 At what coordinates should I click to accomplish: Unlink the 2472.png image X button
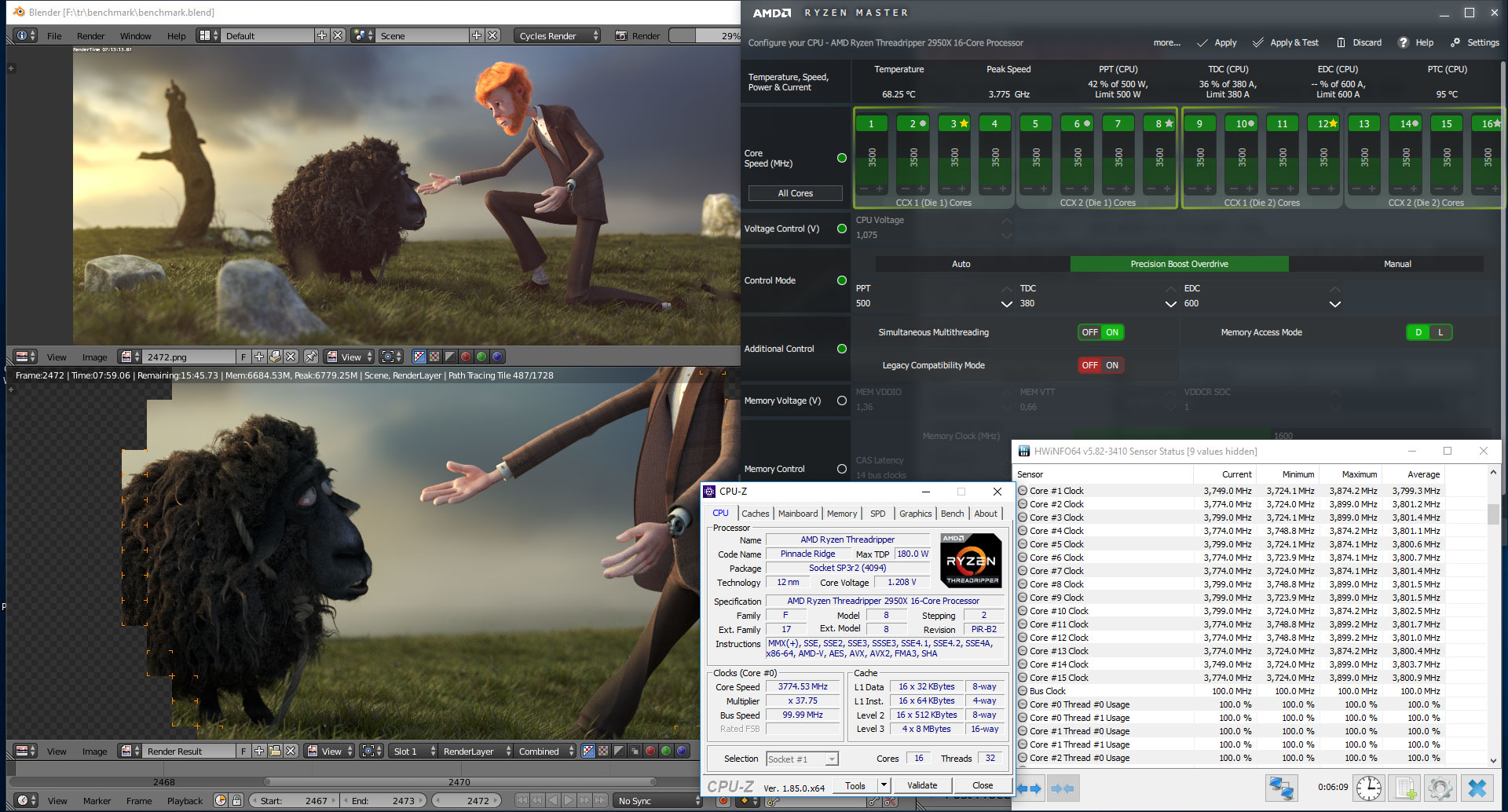[291, 357]
